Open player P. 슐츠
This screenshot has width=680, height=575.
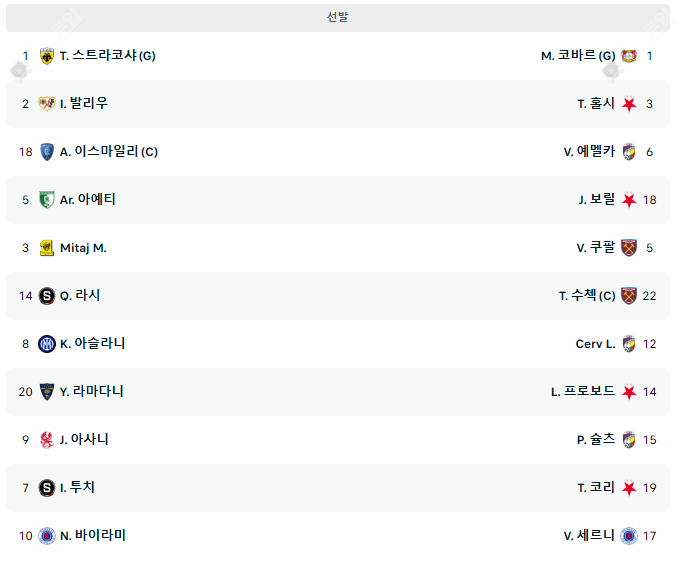point(596,440)
